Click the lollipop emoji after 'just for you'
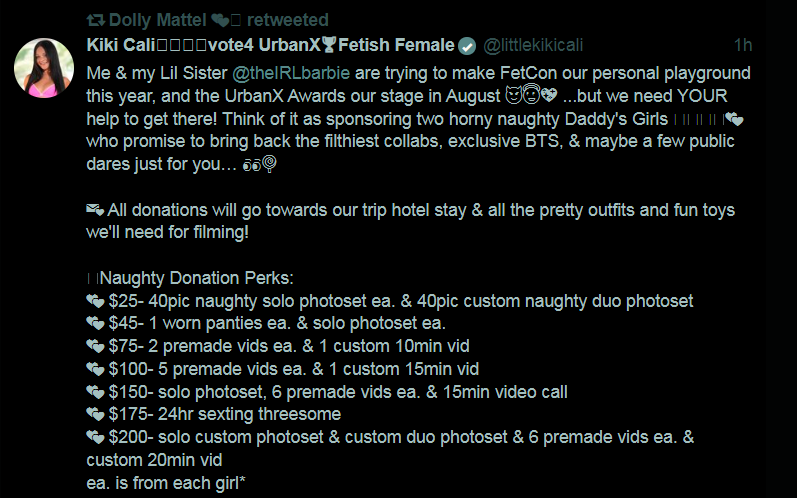 (x=269, y=164)
